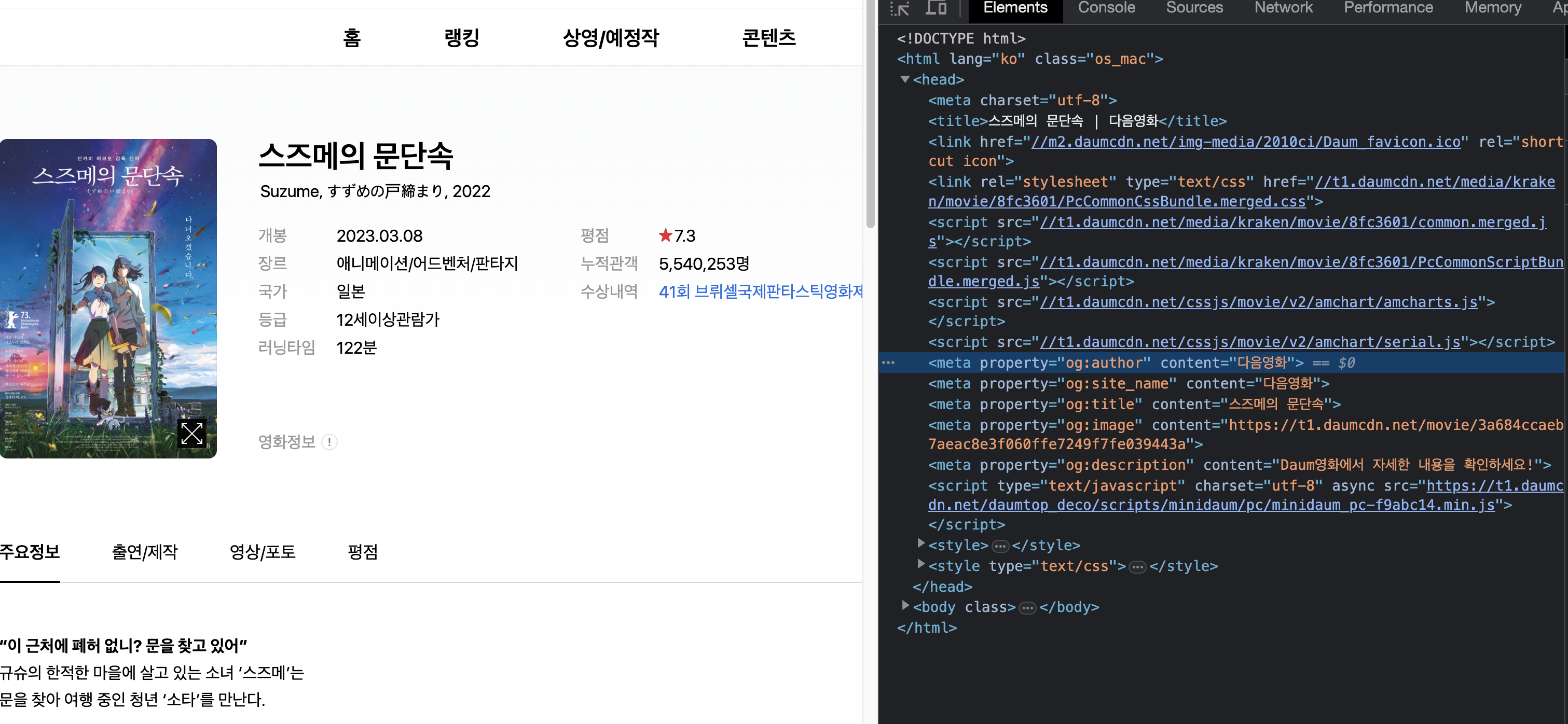Click the red star rating icon
This screenshot has height=724, width=1568.
click(665, 235)
